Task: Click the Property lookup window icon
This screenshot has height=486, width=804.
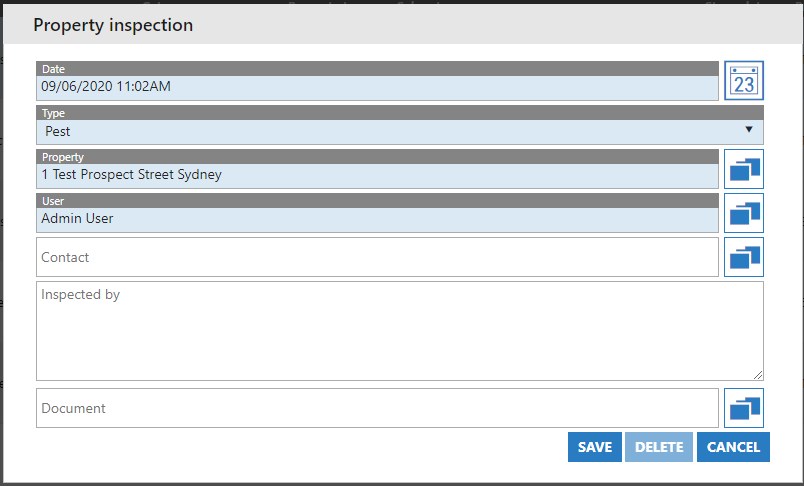Action: point(743,169)
